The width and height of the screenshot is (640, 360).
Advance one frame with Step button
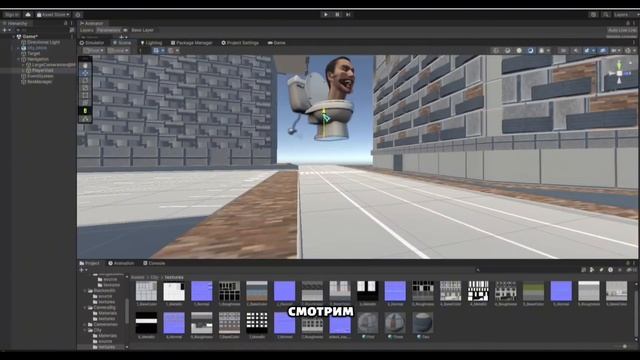[348, 14]
